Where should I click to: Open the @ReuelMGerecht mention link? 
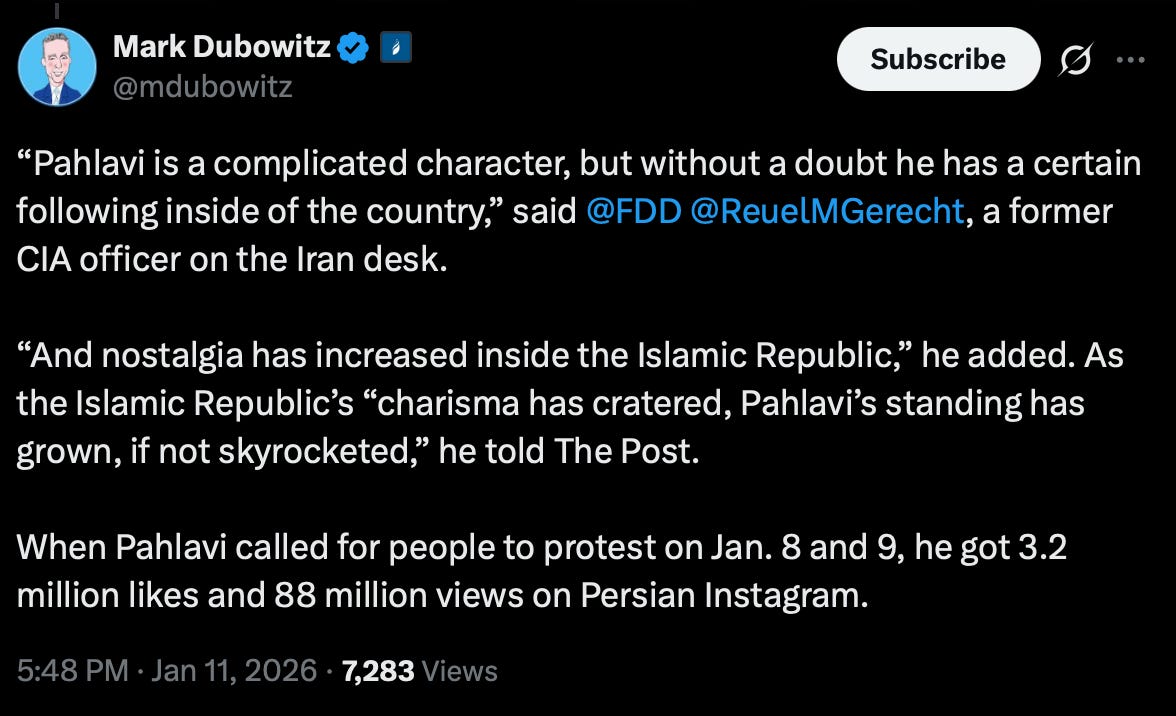coord(826,211)
